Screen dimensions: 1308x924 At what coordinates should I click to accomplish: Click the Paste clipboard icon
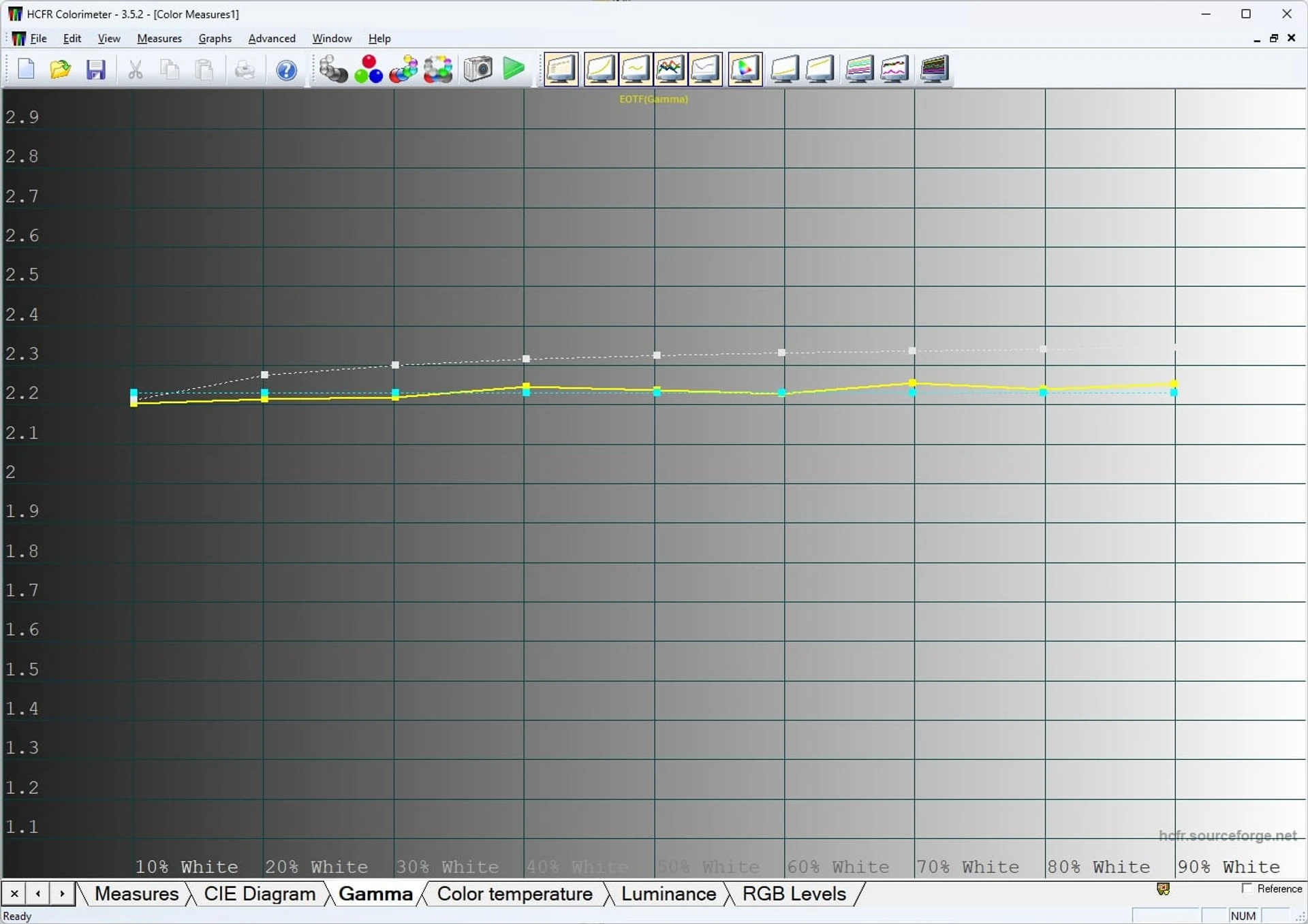(205, 69)
